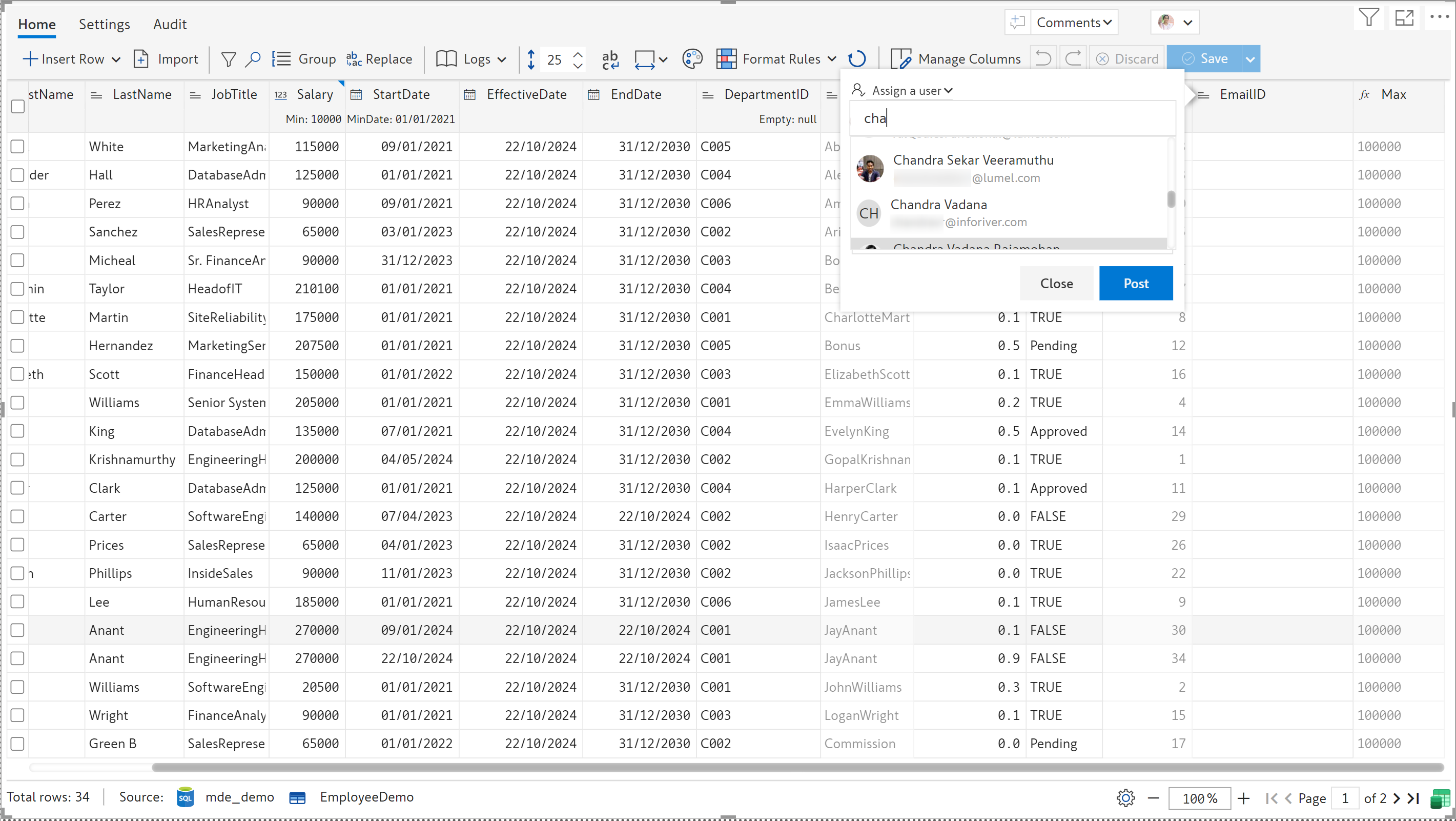Expand the Comments dropdown
Image resolution: width=1456 pixels, height=821 pixels.
[x=1074, y=23]
